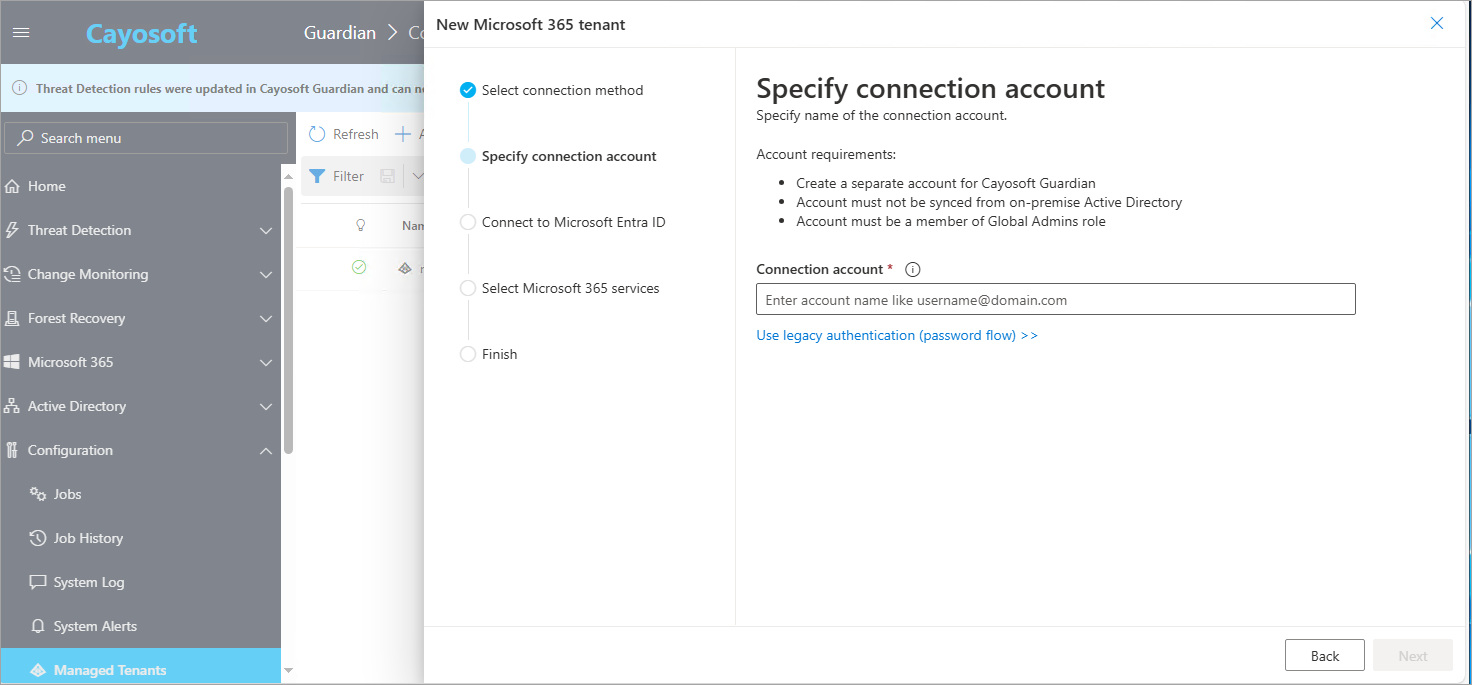The width and height of the screenshot is (1472, 685).
Task: Click the search magnifier icon
Action: click(x=25, y=138)
